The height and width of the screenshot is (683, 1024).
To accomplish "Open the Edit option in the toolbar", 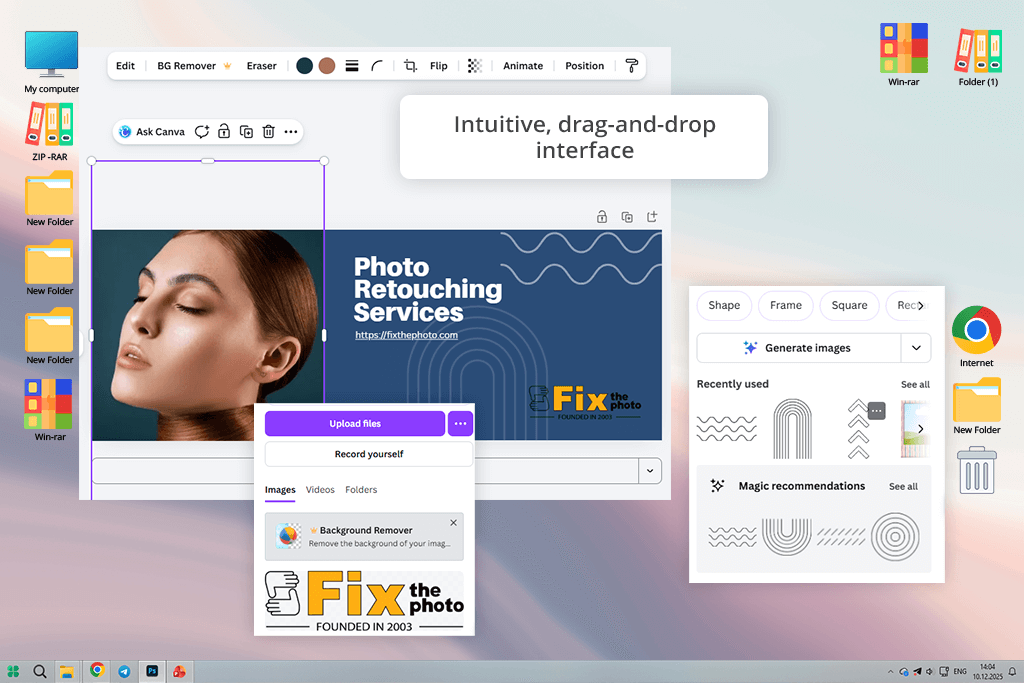I will coord(125,66).
